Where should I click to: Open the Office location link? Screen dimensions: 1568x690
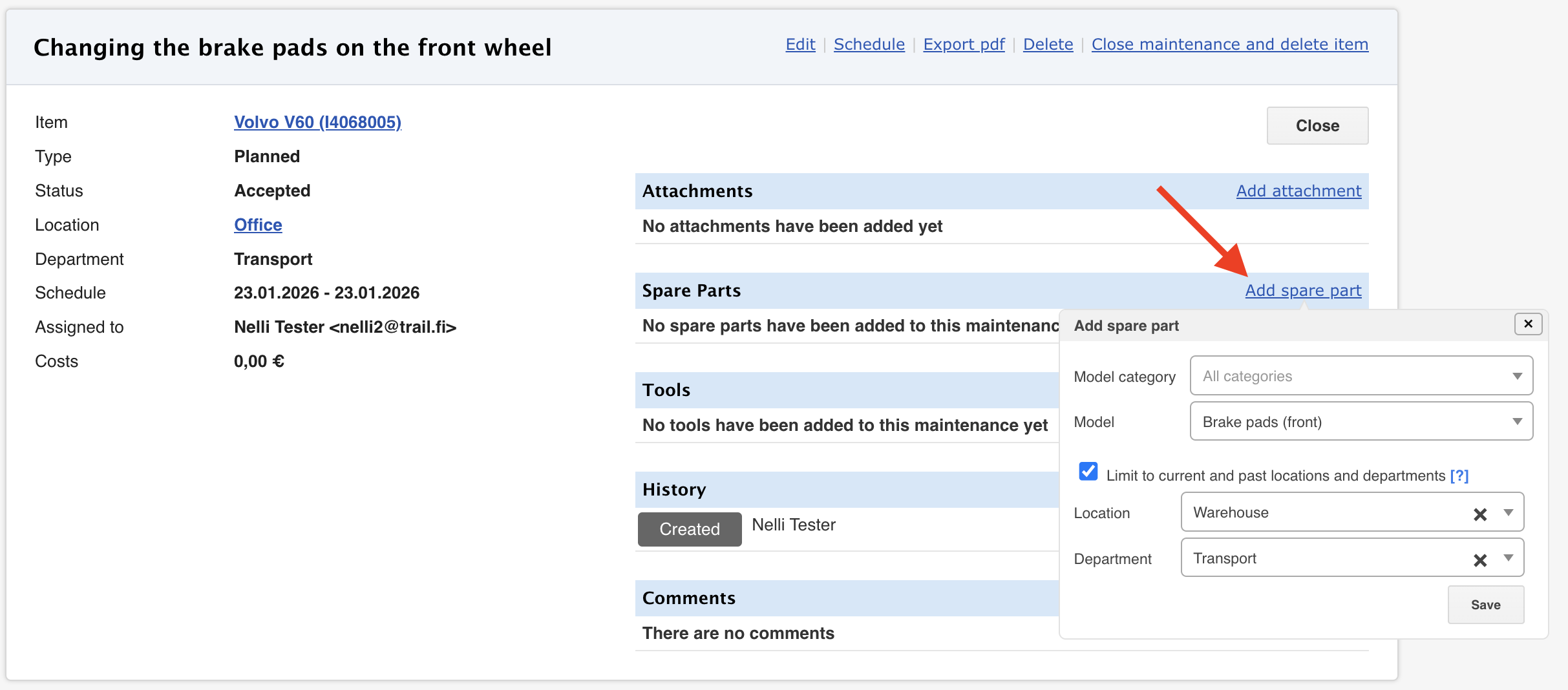click(258, 225)
